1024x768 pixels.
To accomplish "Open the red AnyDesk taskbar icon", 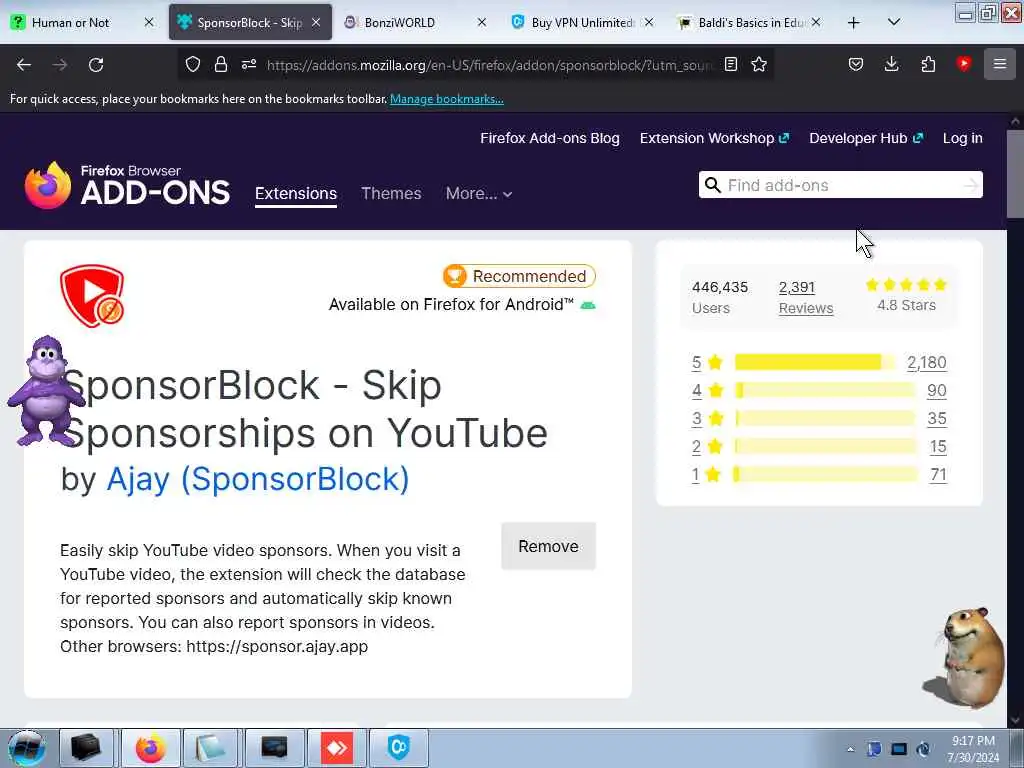I will pyautogui.click(x=337, y=748).
